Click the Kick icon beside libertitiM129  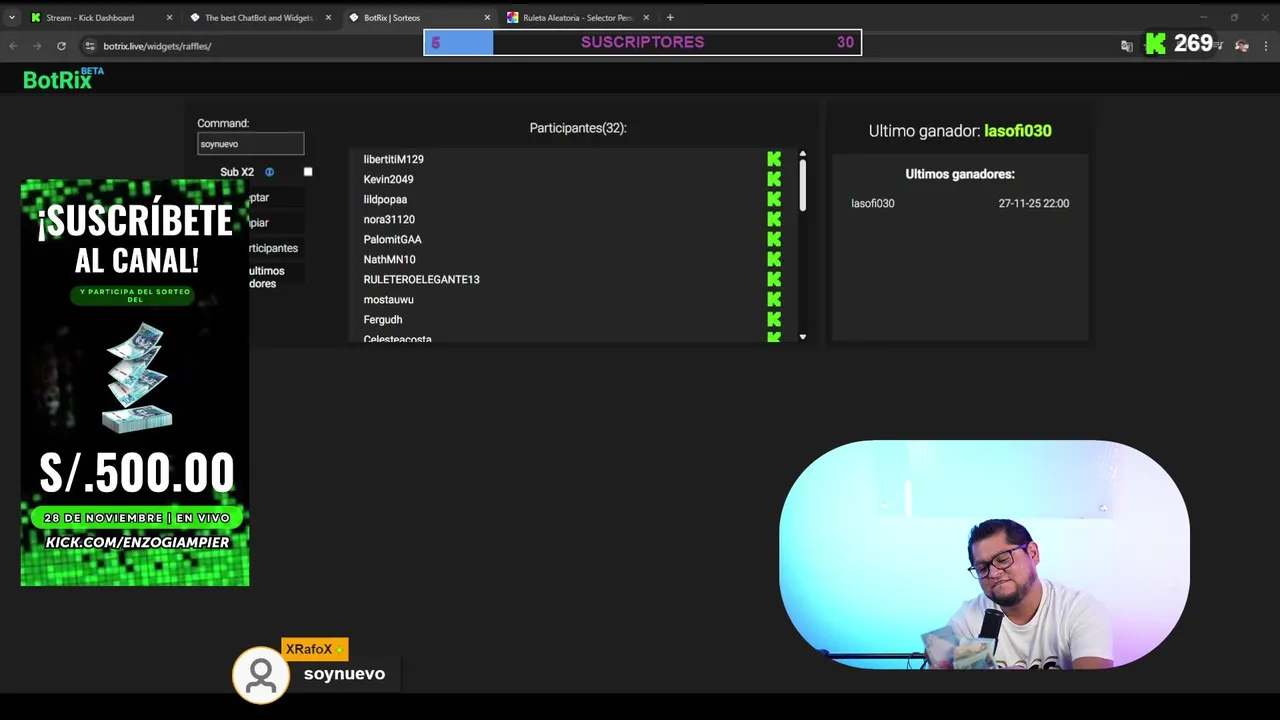[774, 159]
